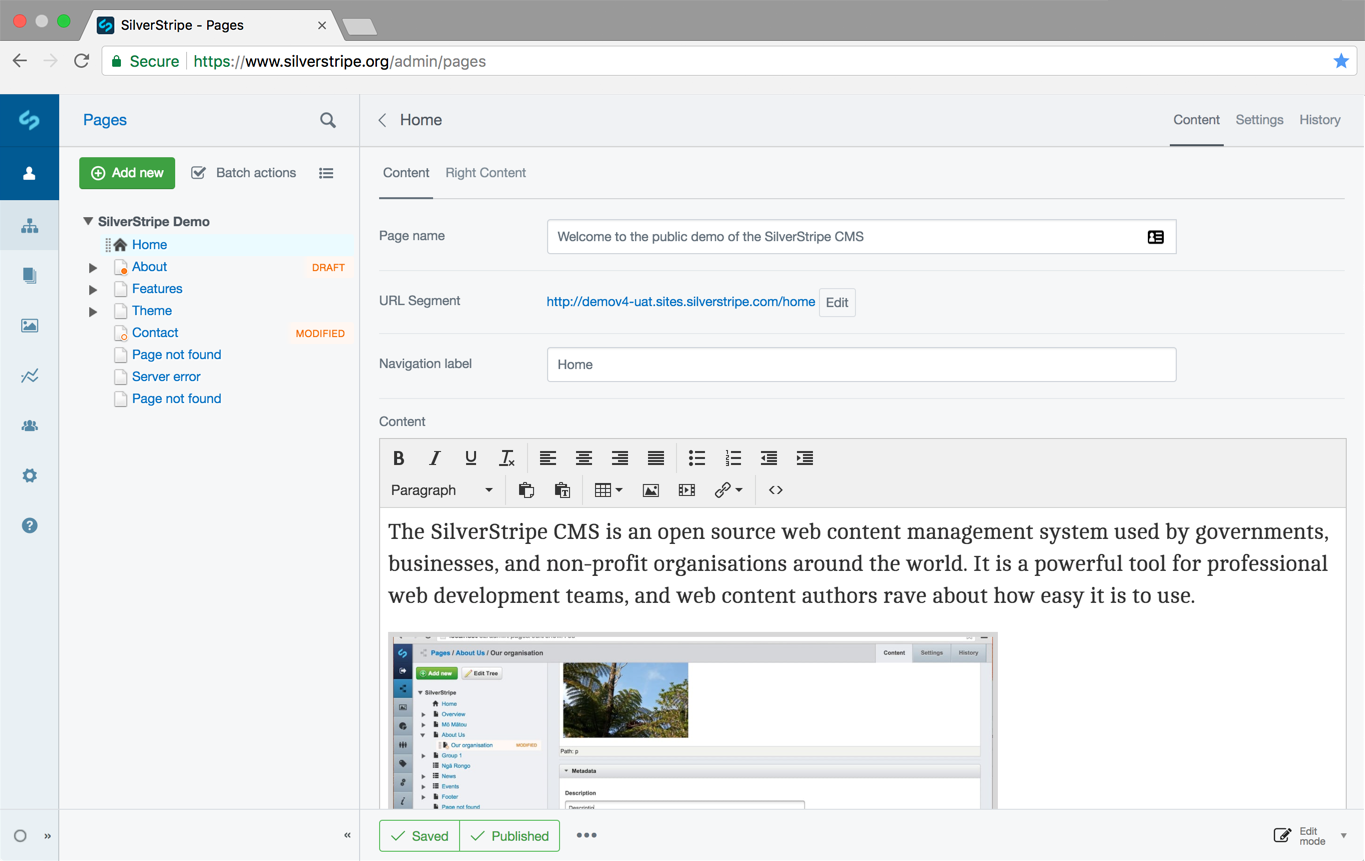1365x861 pixels.
Task: Click the Bold formatting icon
Action: (x=398, y=458)
